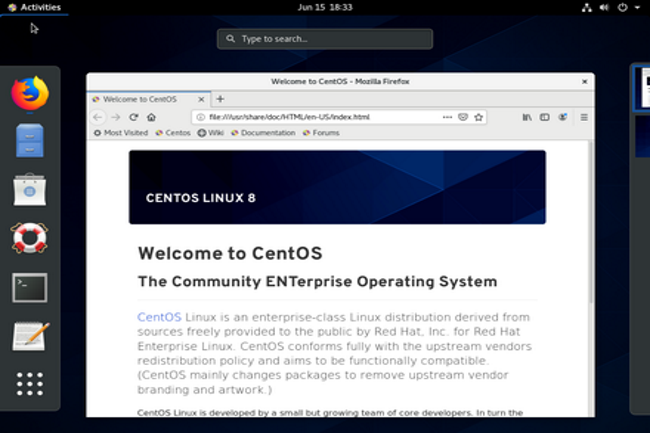Open the Firefox hamburger menu
The width and height of the screenshot is (650, 433).
click(584, 117)
